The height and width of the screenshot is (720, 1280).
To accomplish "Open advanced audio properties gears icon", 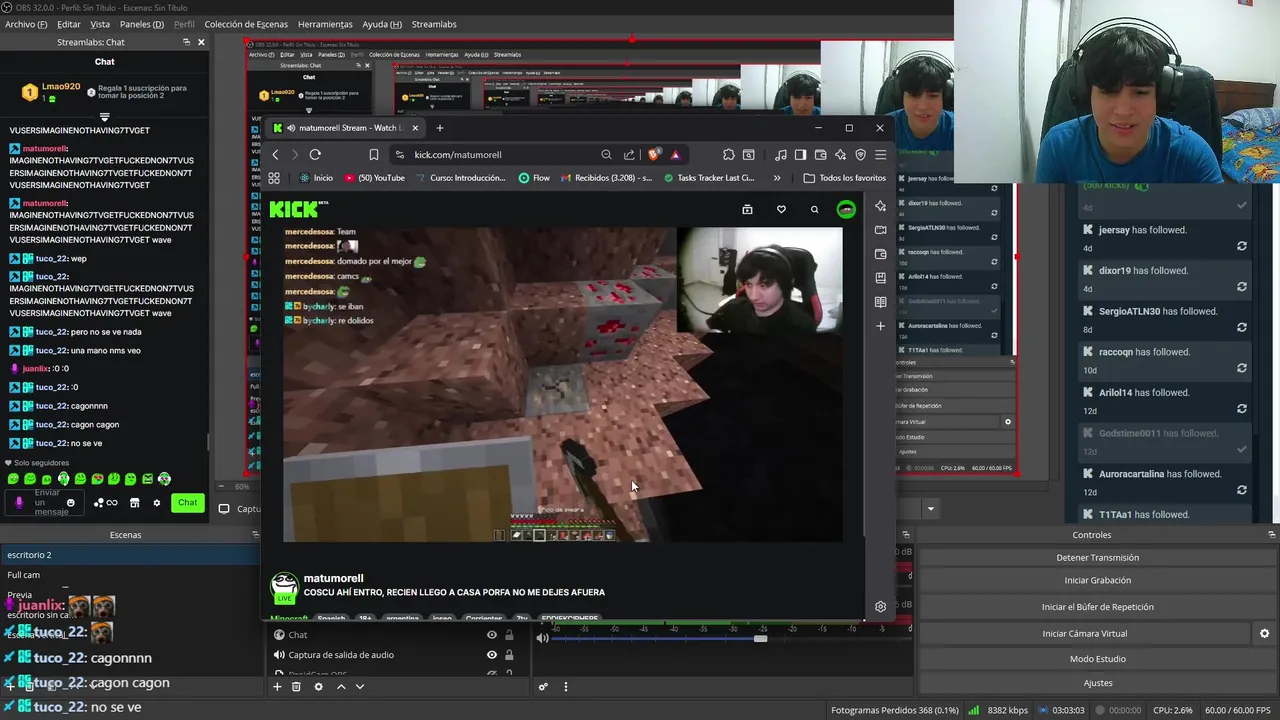I will point(543,687).
